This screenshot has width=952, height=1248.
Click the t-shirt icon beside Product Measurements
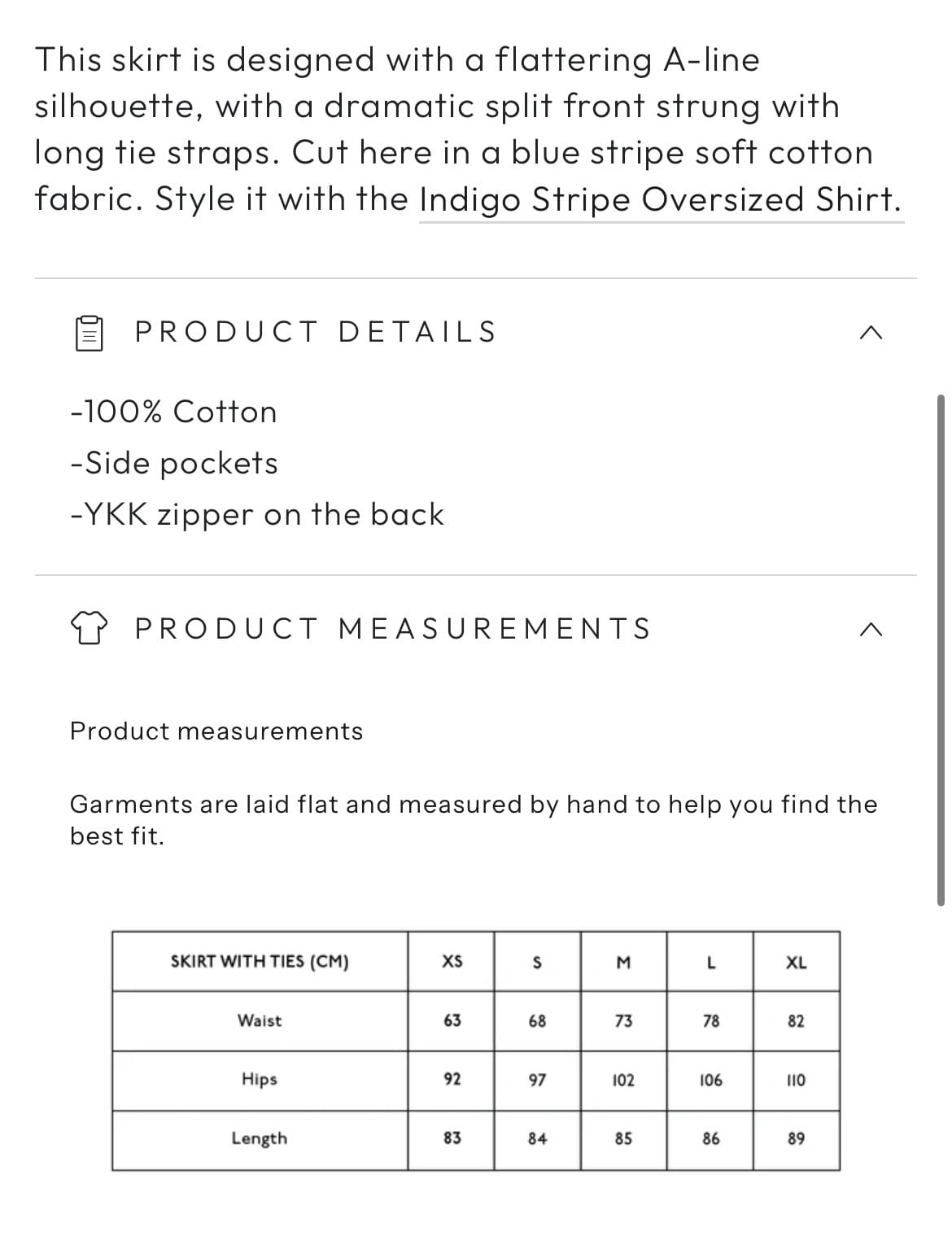[x=89, y=629]
